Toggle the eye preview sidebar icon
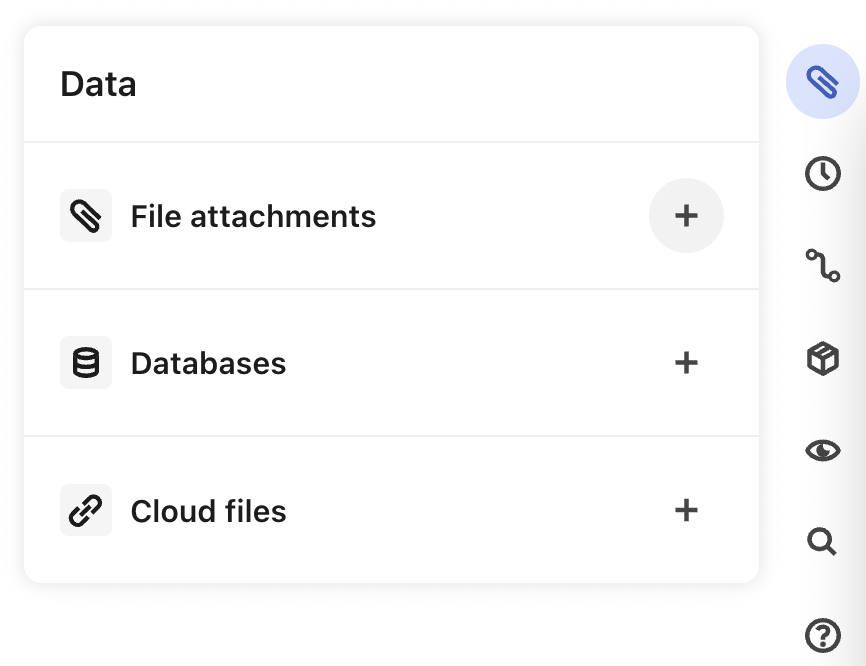866x666 pixels. point(822,450)
